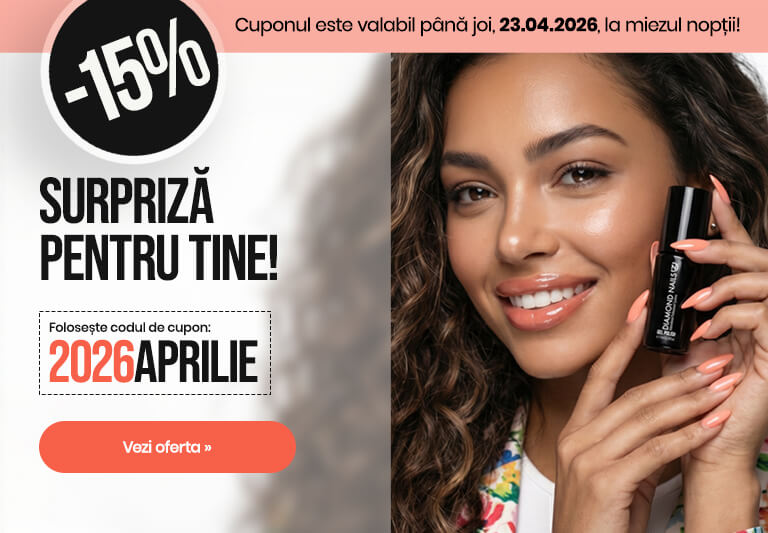The height and width of the screenshot is (533, 768).
Task: Click the pink coupon validity banner text
Action: tap(487, 25)
